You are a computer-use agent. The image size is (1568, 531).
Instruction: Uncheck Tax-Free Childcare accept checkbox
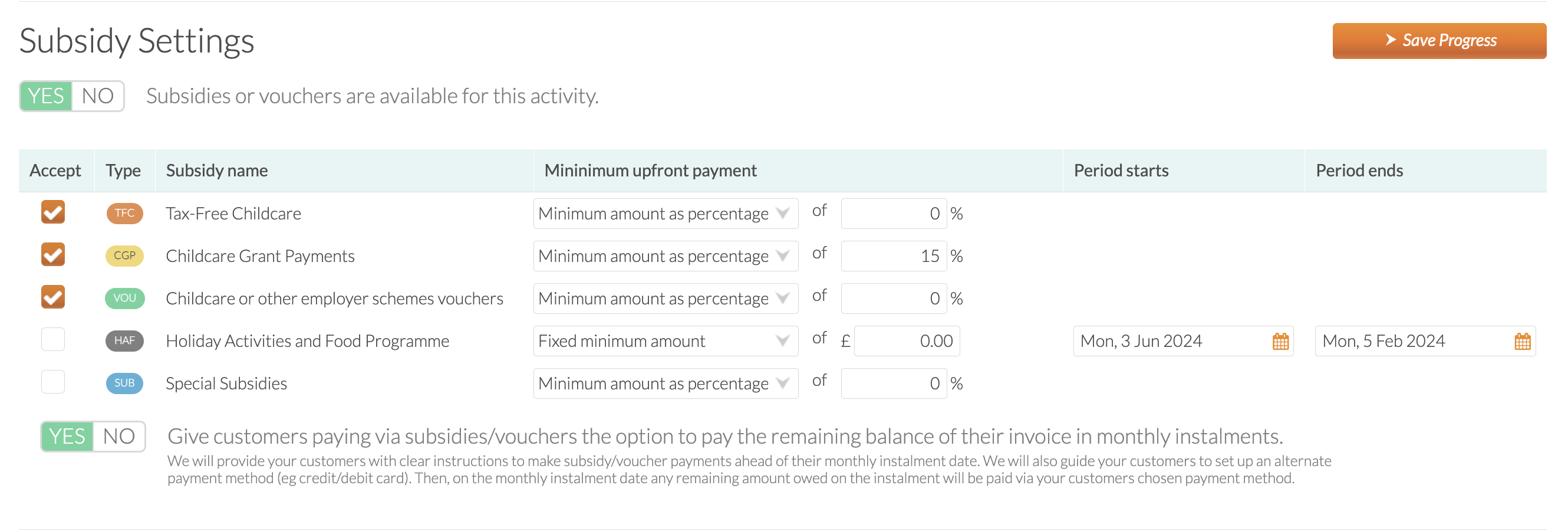click(53, 212)
